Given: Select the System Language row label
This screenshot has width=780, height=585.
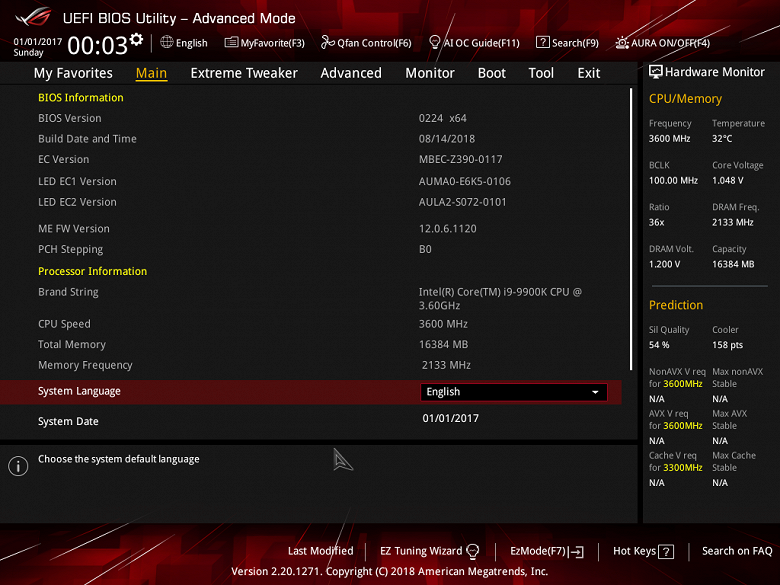Looking at the screenshot, I should [x=79, y=391].
